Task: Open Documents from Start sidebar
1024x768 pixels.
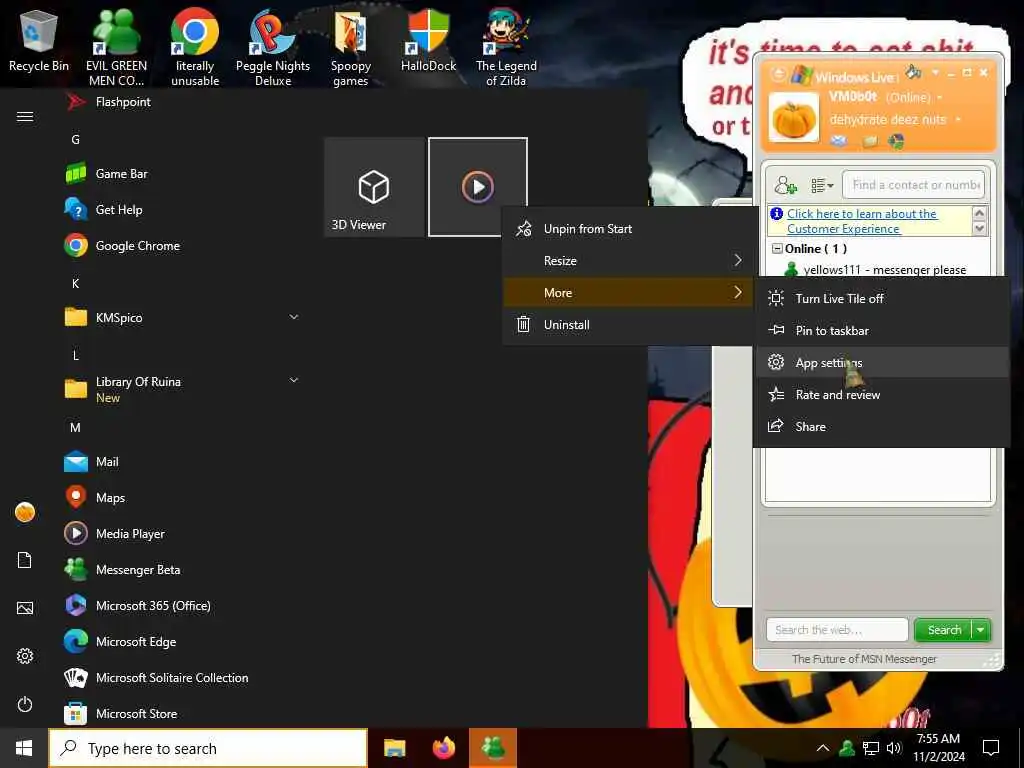Action: pyautogui.click(x=25, y=560)
